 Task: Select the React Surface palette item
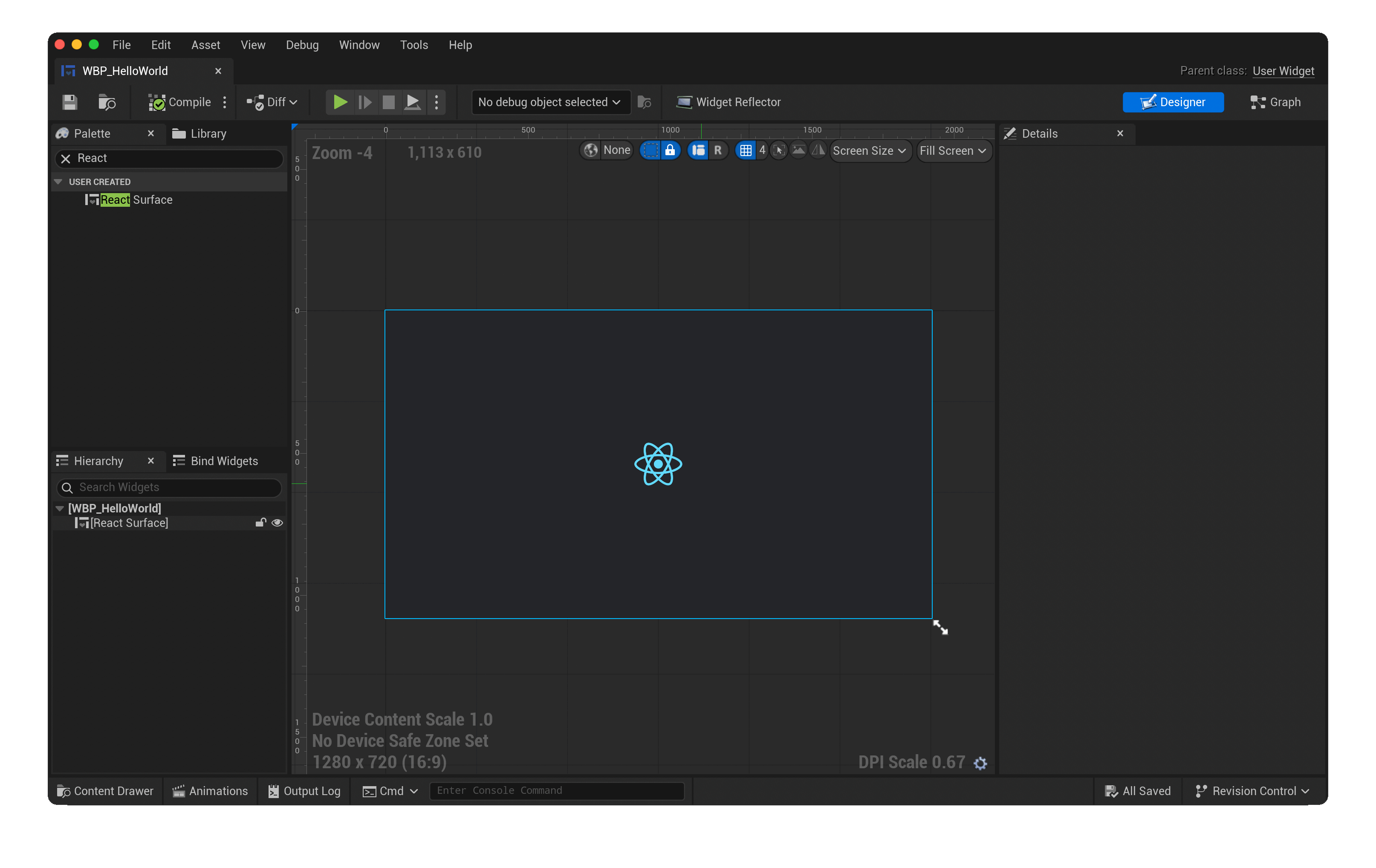pyautogui.click(x=130, y=200)
